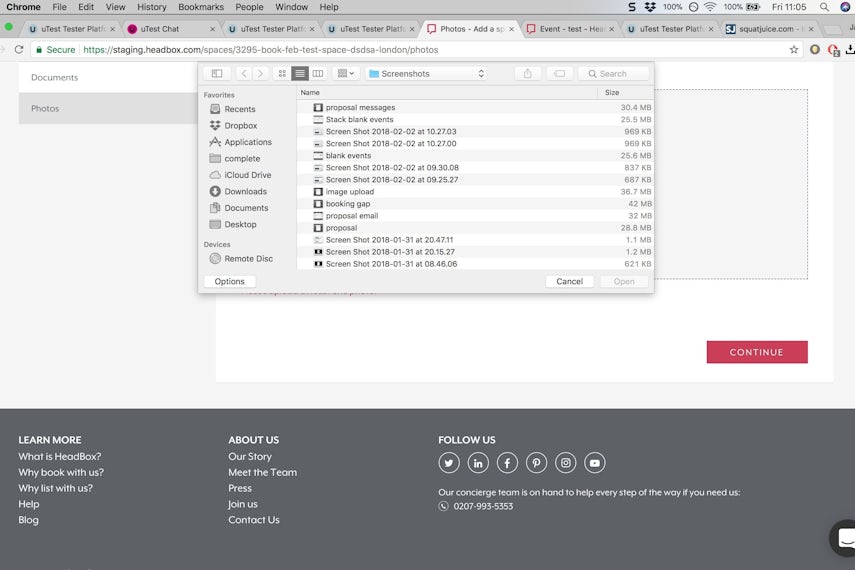Open the LinkedIn social icon
The image size is (855, 570).
478,463
